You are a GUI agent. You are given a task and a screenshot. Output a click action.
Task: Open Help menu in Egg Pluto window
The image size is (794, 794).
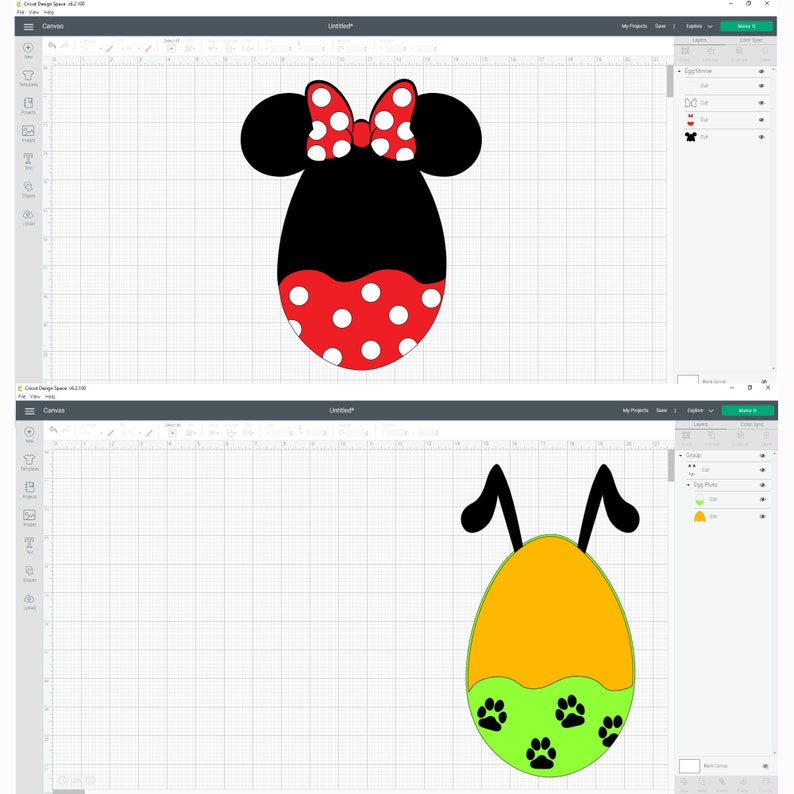click(50, 396)
